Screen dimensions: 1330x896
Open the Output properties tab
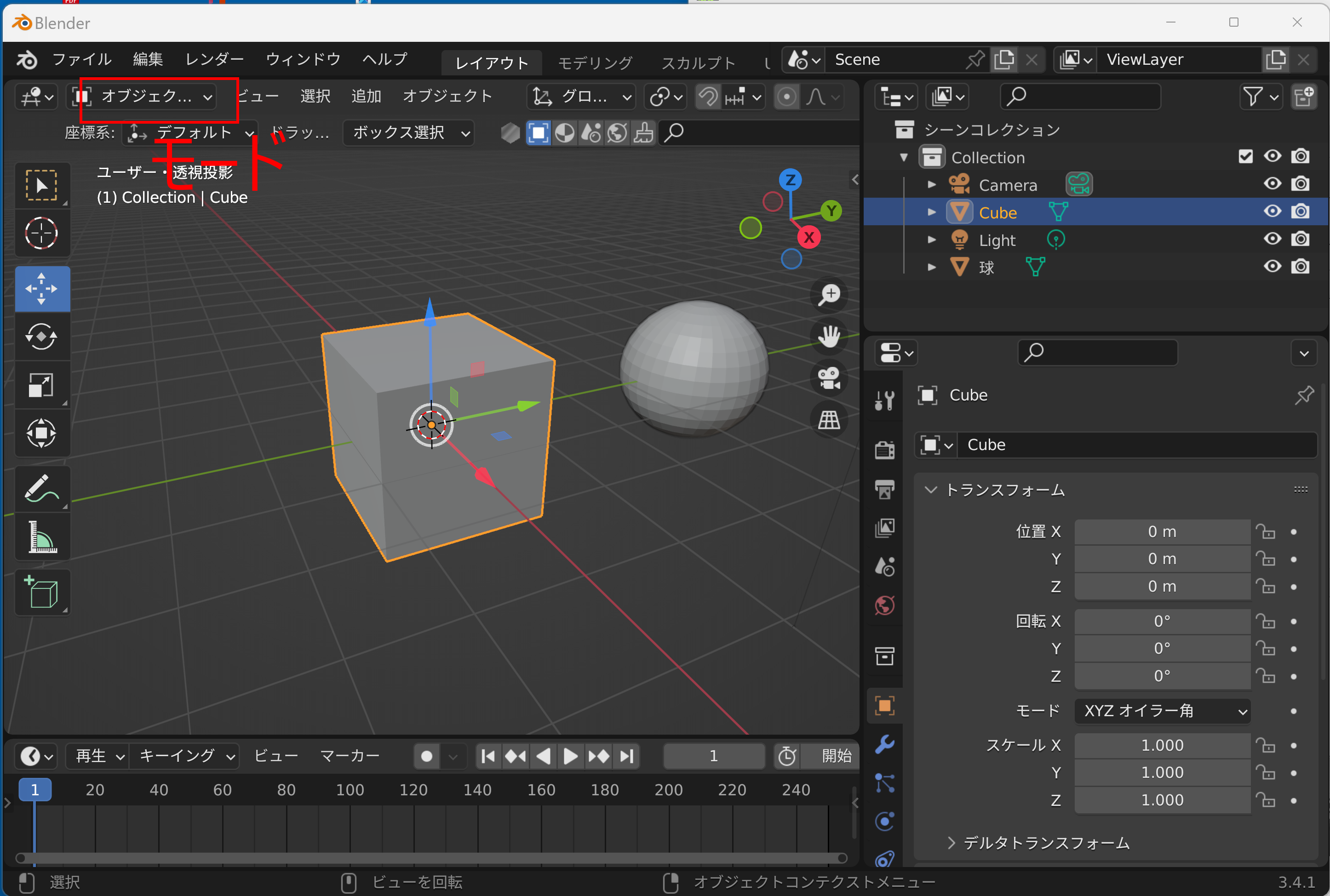[885, 489]
